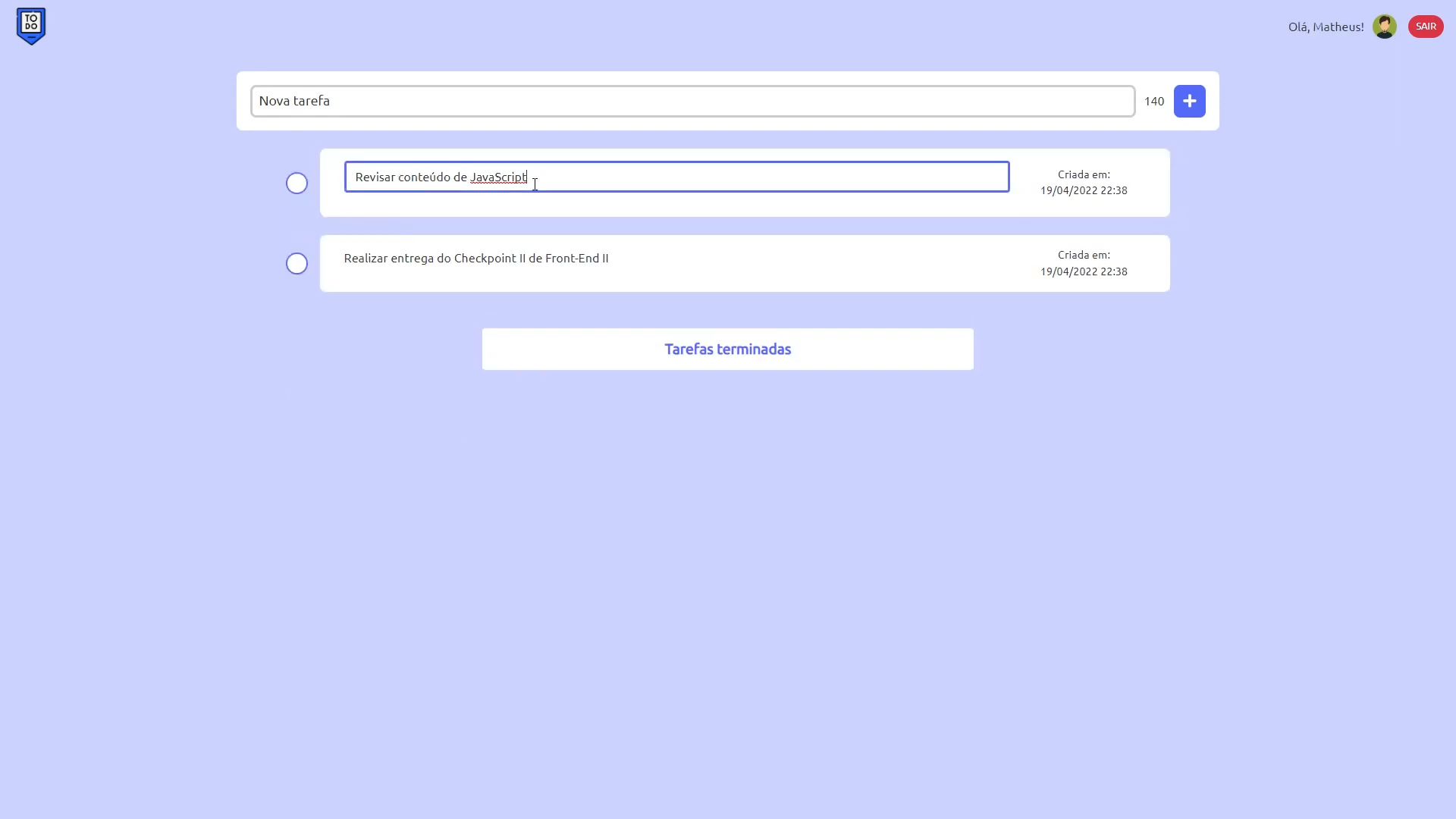Click the TO DO app logo icon
1456x819 pixels.
[30, 25]
